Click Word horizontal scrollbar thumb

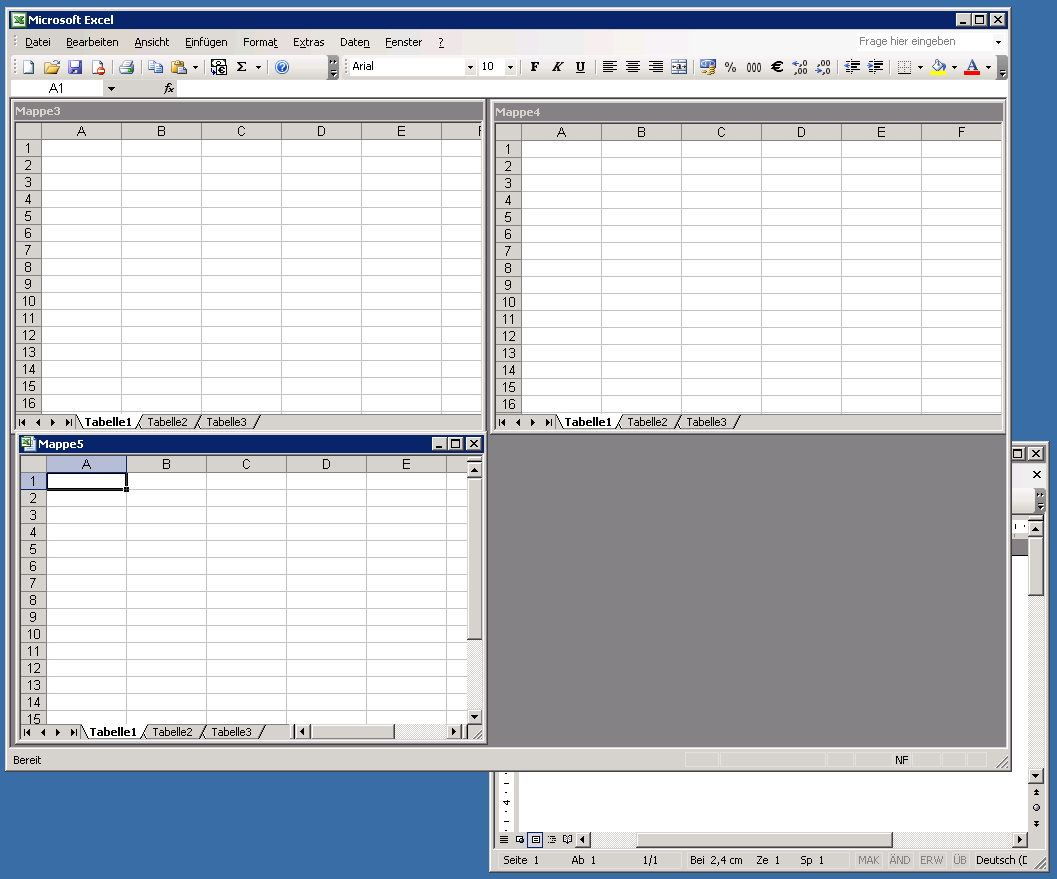764,839
